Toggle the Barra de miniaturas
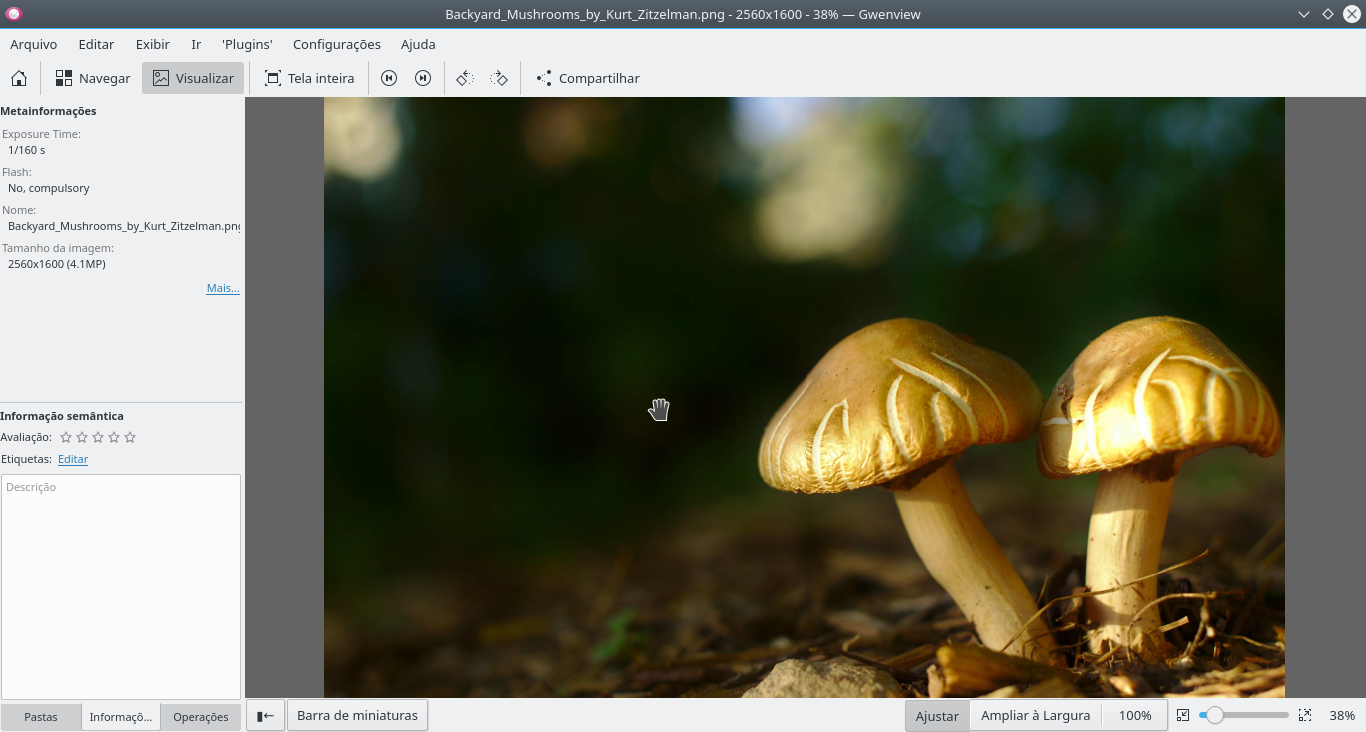The height and width of the screenshot is (732, 1366). 357,714
